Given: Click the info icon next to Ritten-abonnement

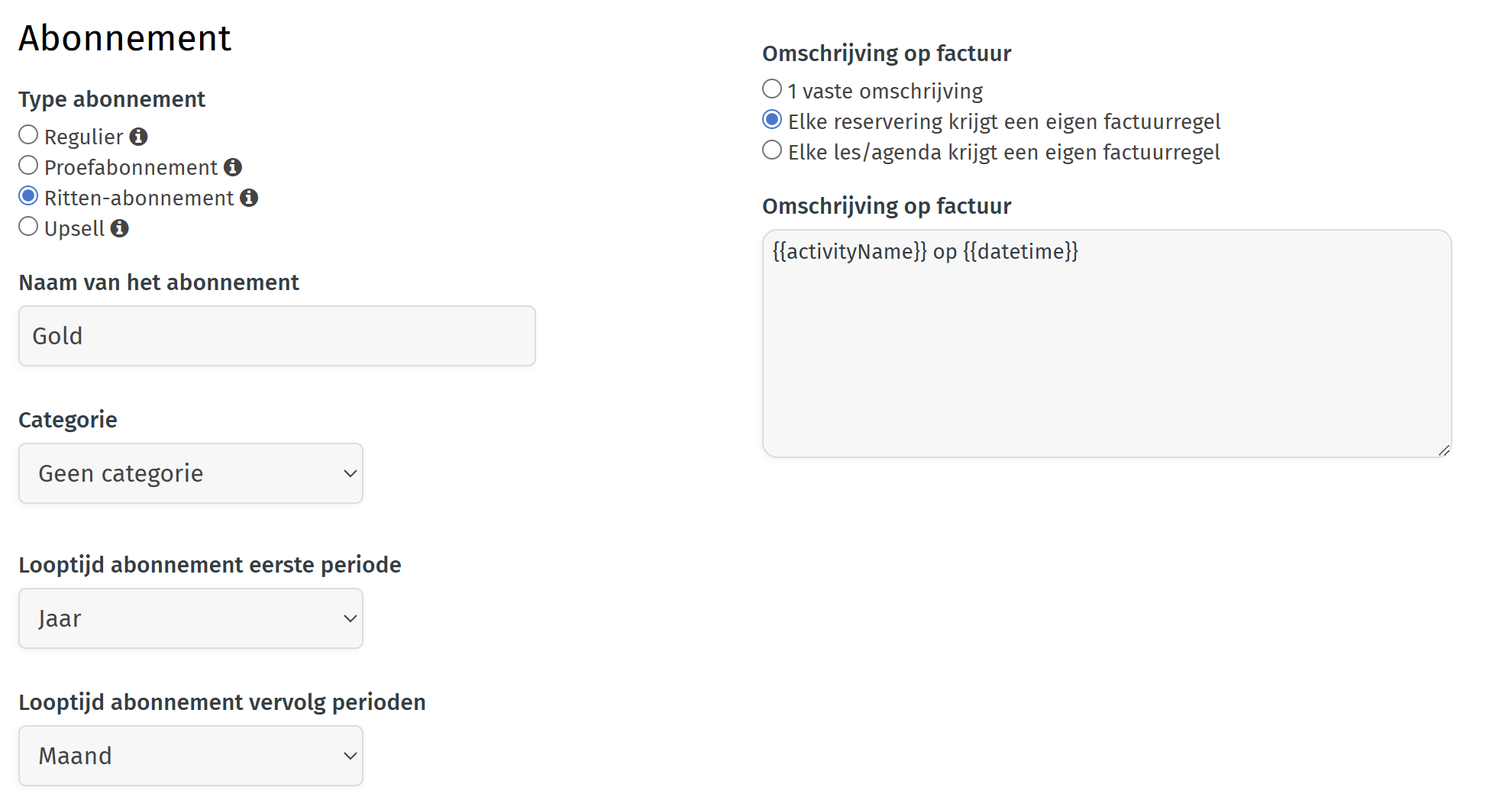Looking at the screenshot, I should [249, 198].
